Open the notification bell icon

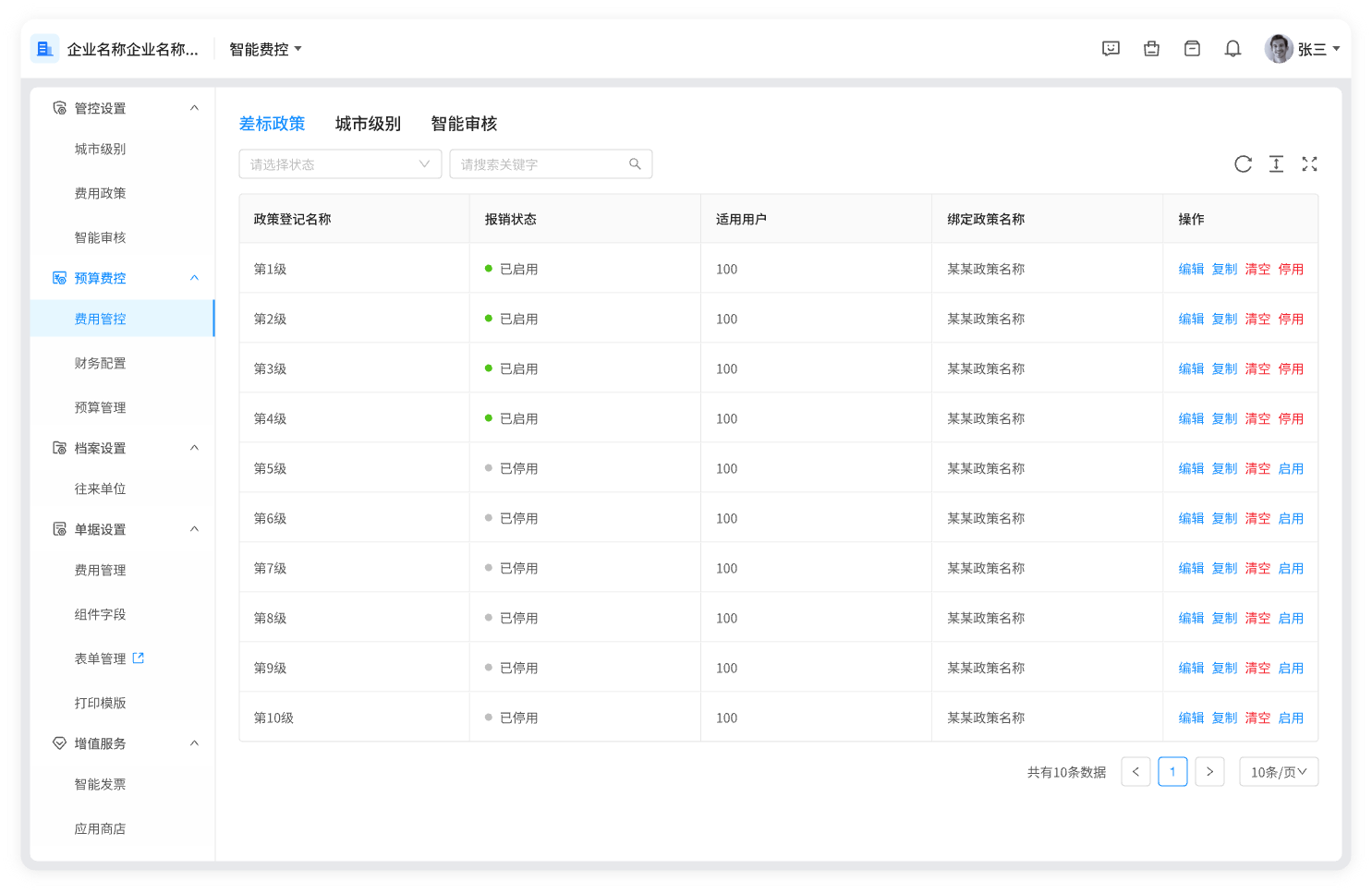pos(1232,49)
